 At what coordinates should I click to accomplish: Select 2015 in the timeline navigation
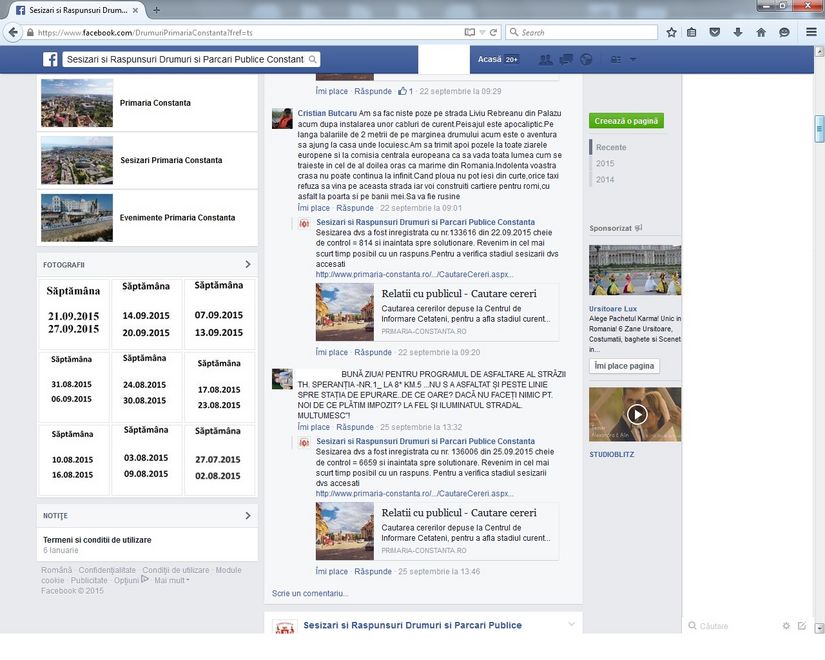[x=605, y=163]
